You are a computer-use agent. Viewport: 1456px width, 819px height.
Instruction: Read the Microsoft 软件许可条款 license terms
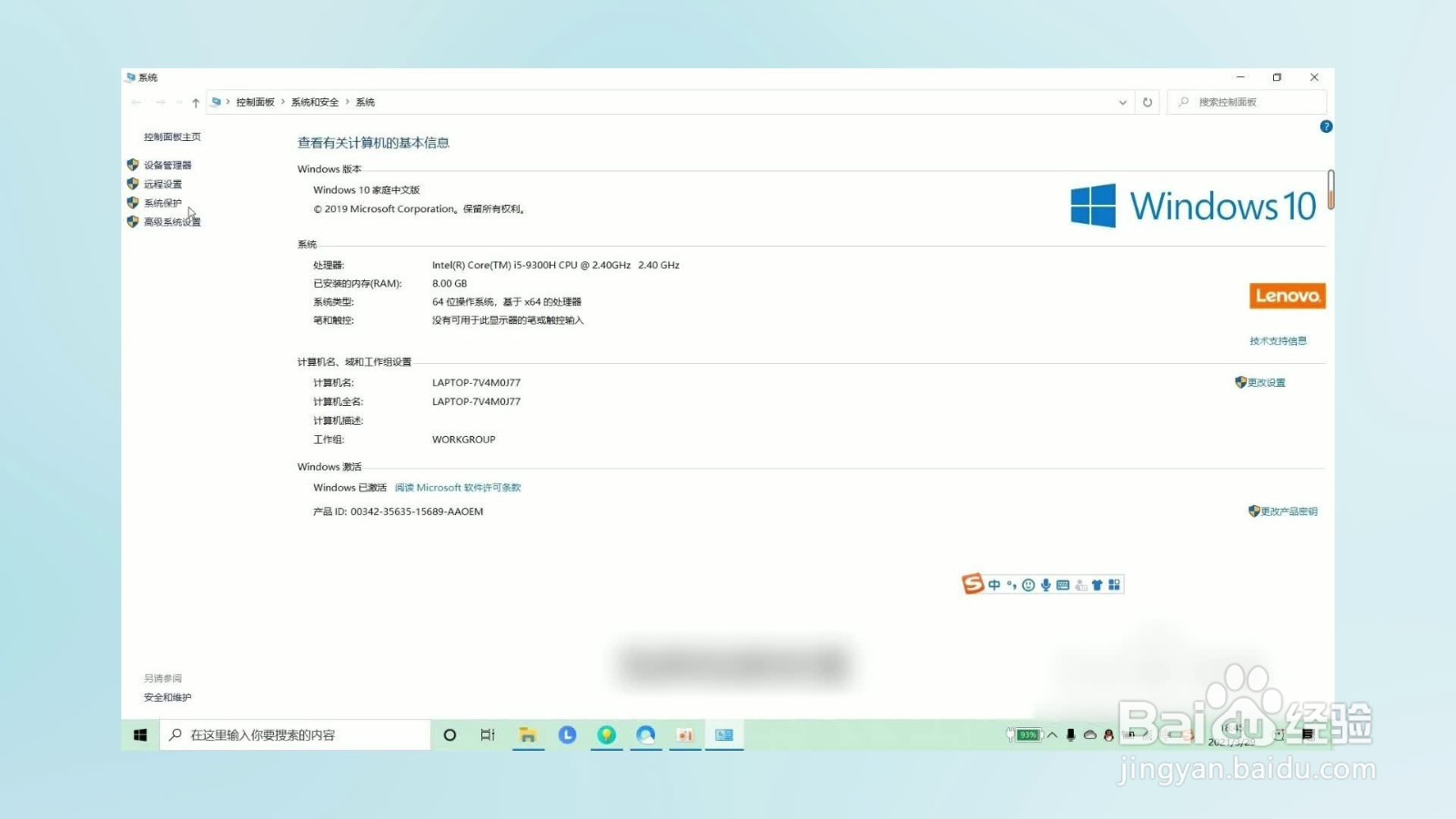458,488
